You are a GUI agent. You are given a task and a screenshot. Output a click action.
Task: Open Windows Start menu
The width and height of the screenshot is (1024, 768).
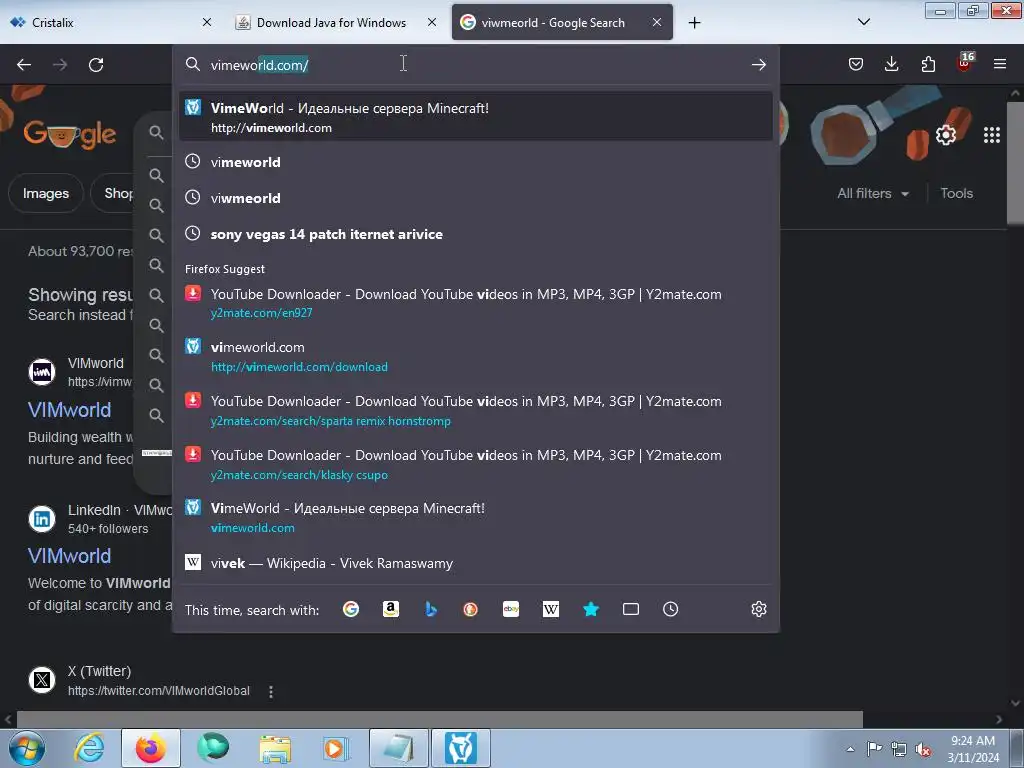coord(26,748)
